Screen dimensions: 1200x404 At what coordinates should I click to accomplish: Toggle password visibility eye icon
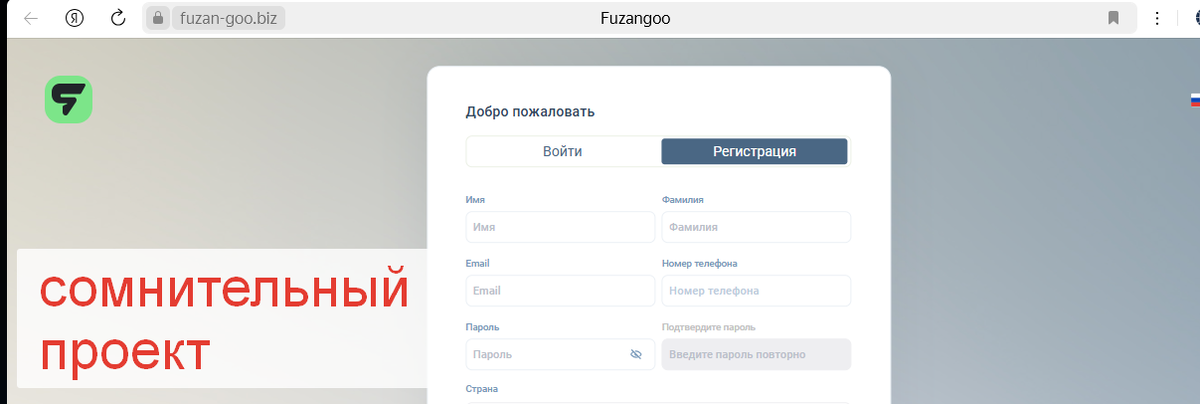click(x=635, y=354)
